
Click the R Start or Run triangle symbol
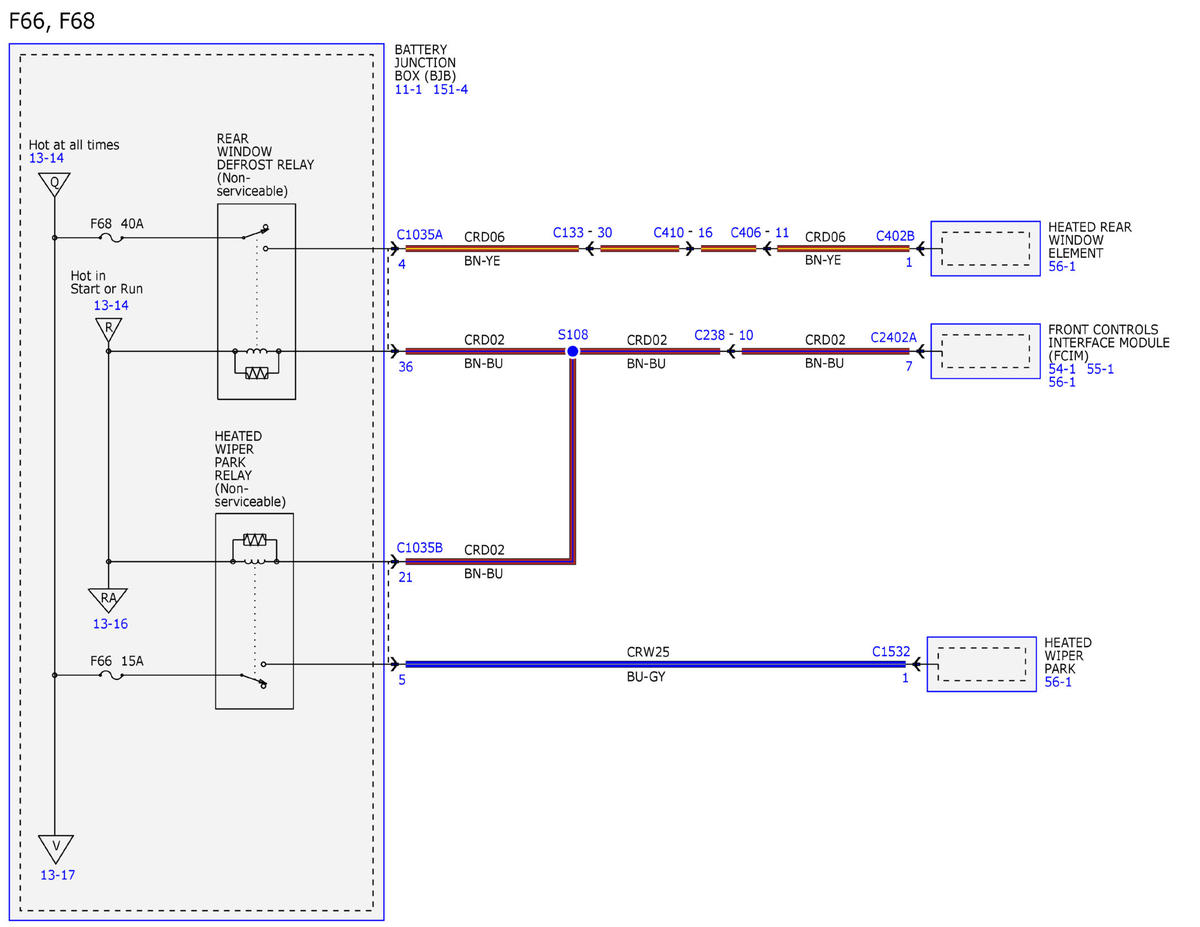point(108,330)
